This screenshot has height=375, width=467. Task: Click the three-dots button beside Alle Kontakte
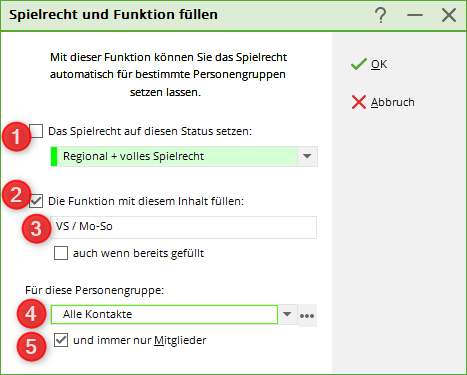pyautogui.click(x=307, y=315)
